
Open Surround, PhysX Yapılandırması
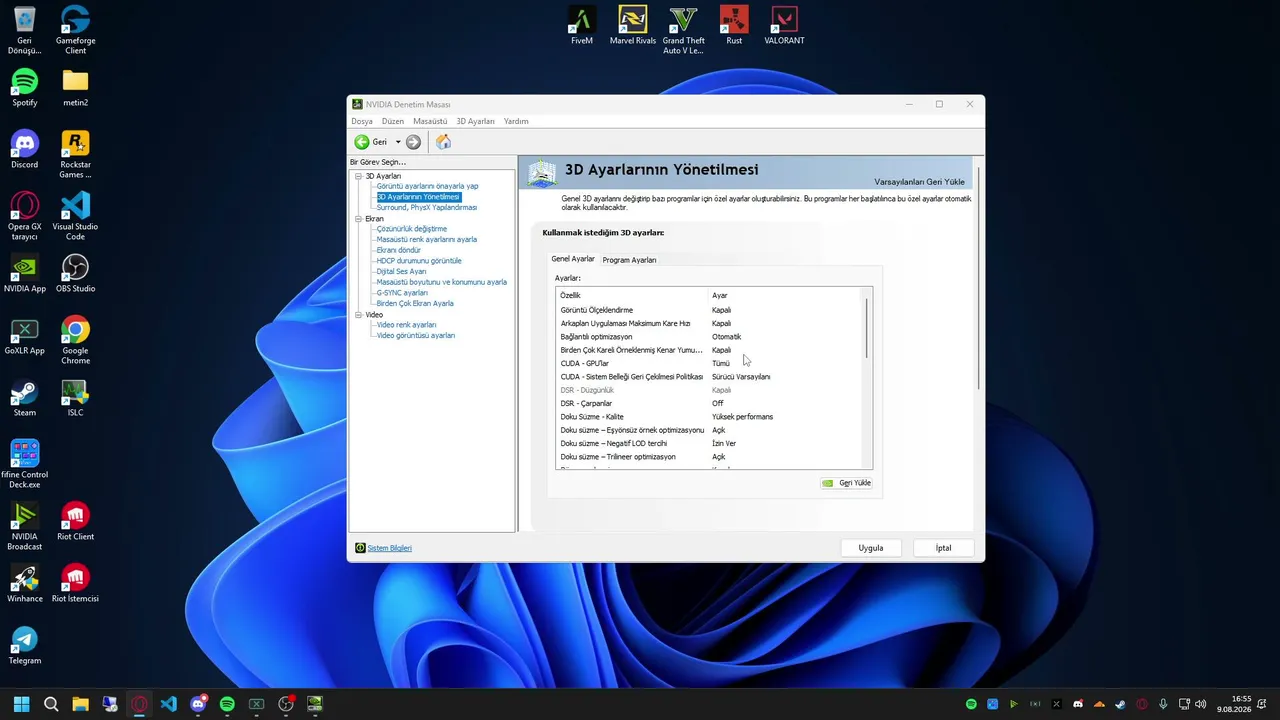pos(426,207)
